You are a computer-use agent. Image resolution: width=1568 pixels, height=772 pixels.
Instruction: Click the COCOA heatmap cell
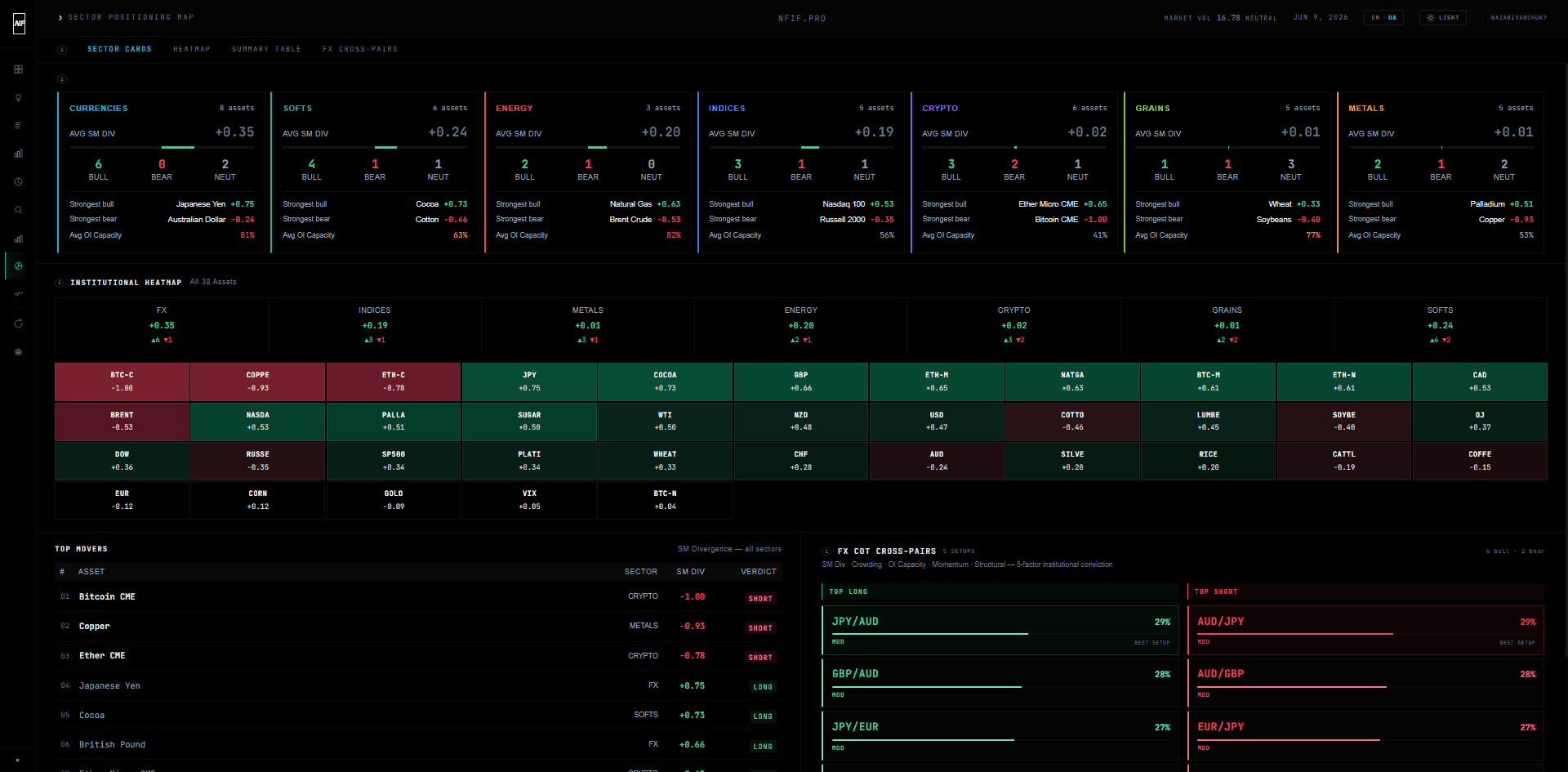click(x=665, y=382)
